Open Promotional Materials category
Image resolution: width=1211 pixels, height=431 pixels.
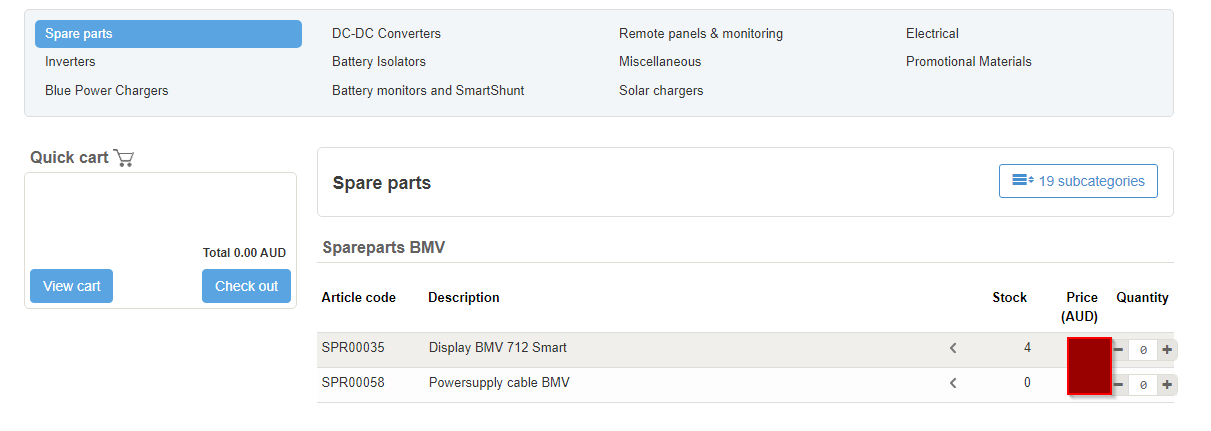pyautogui.click(x=968, y=62)
